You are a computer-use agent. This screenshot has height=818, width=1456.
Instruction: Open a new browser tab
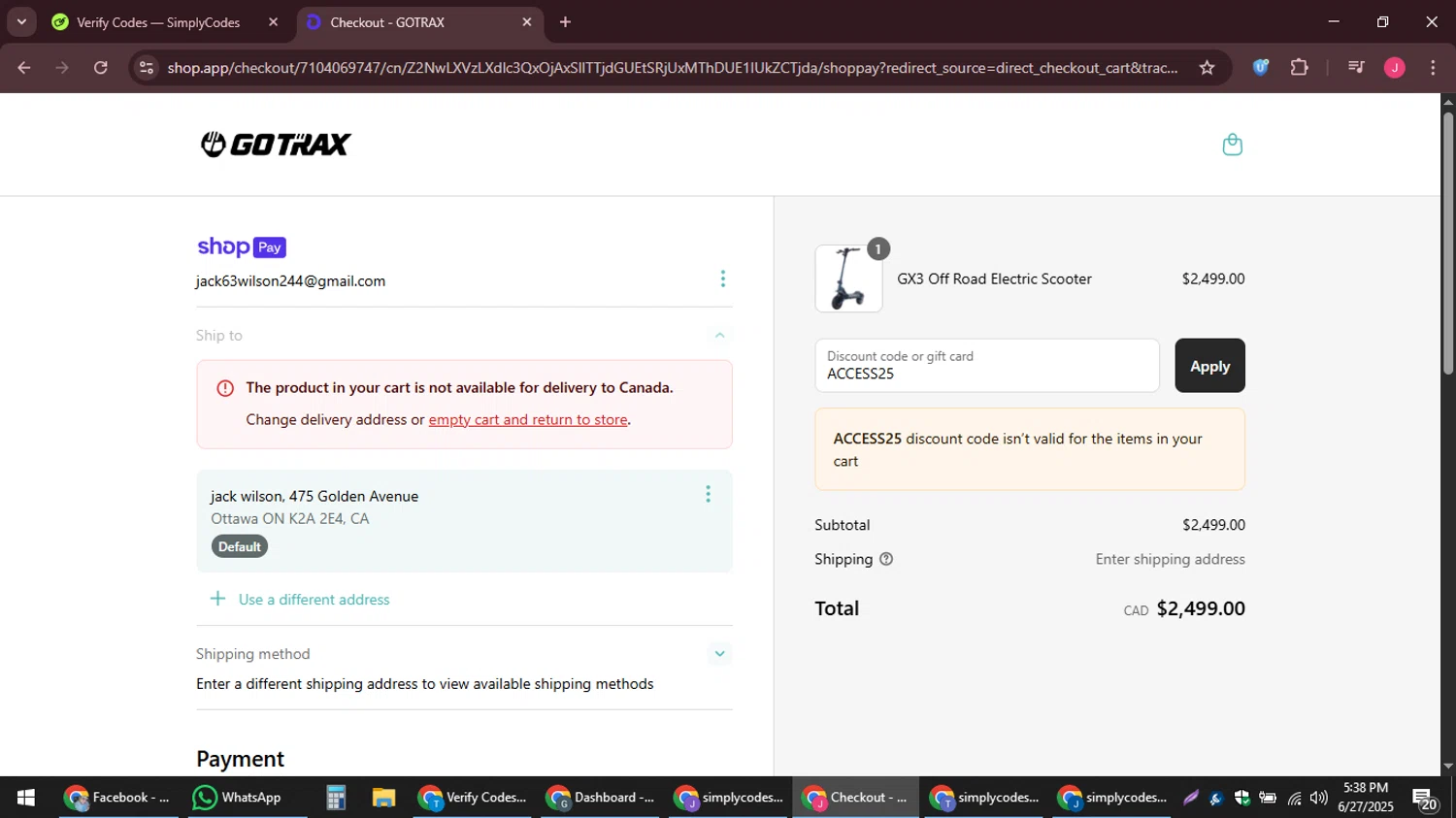coord(565,22)
